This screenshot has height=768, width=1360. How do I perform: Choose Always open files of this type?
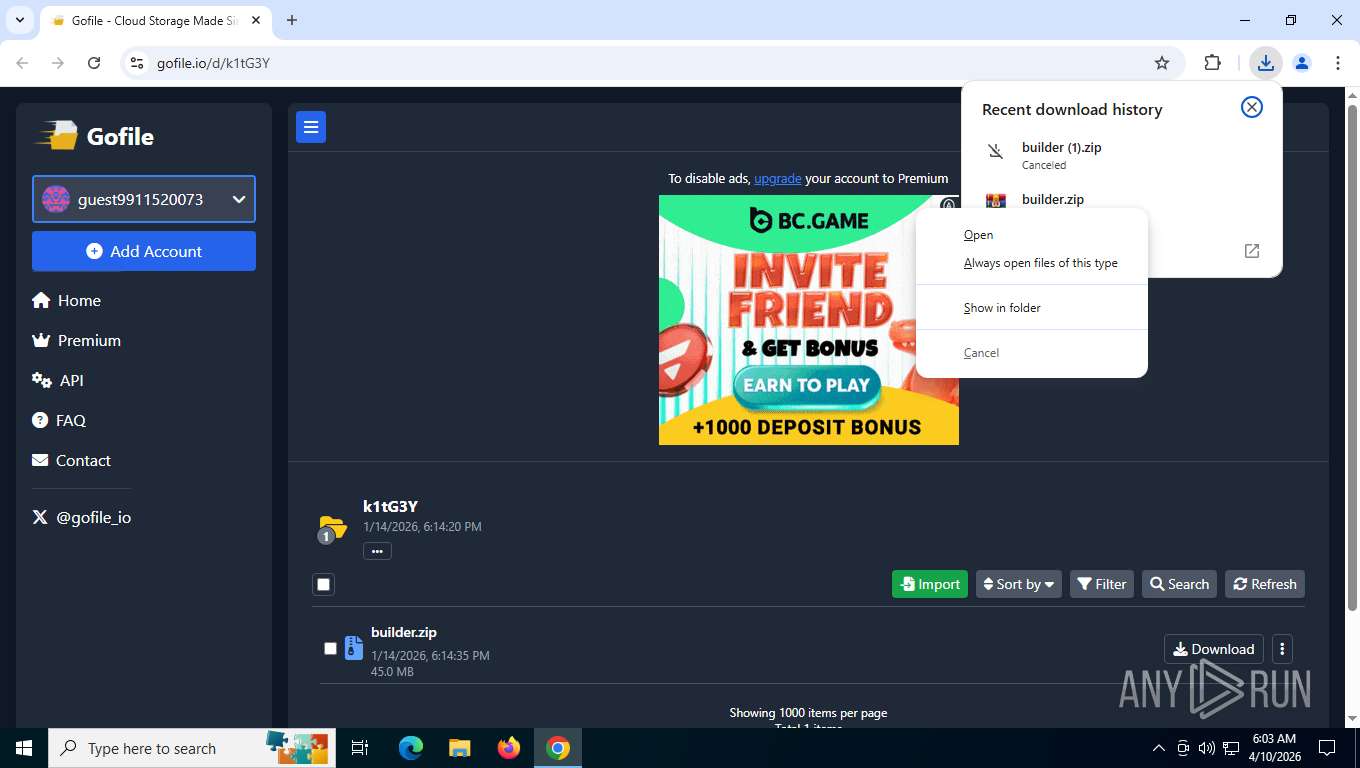[x=1031, y=263]
